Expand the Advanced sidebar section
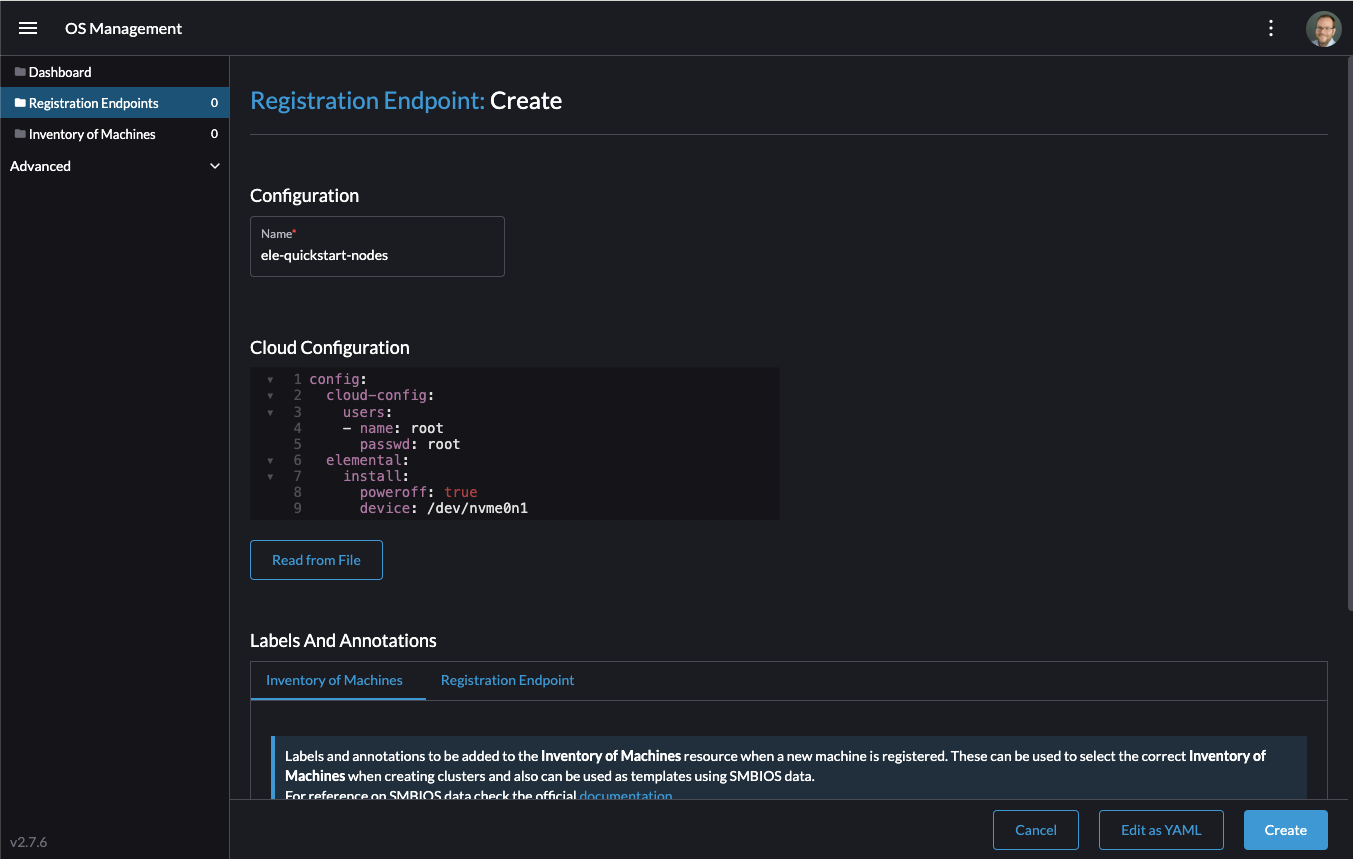1353x859 pixels. pos(214,166)
